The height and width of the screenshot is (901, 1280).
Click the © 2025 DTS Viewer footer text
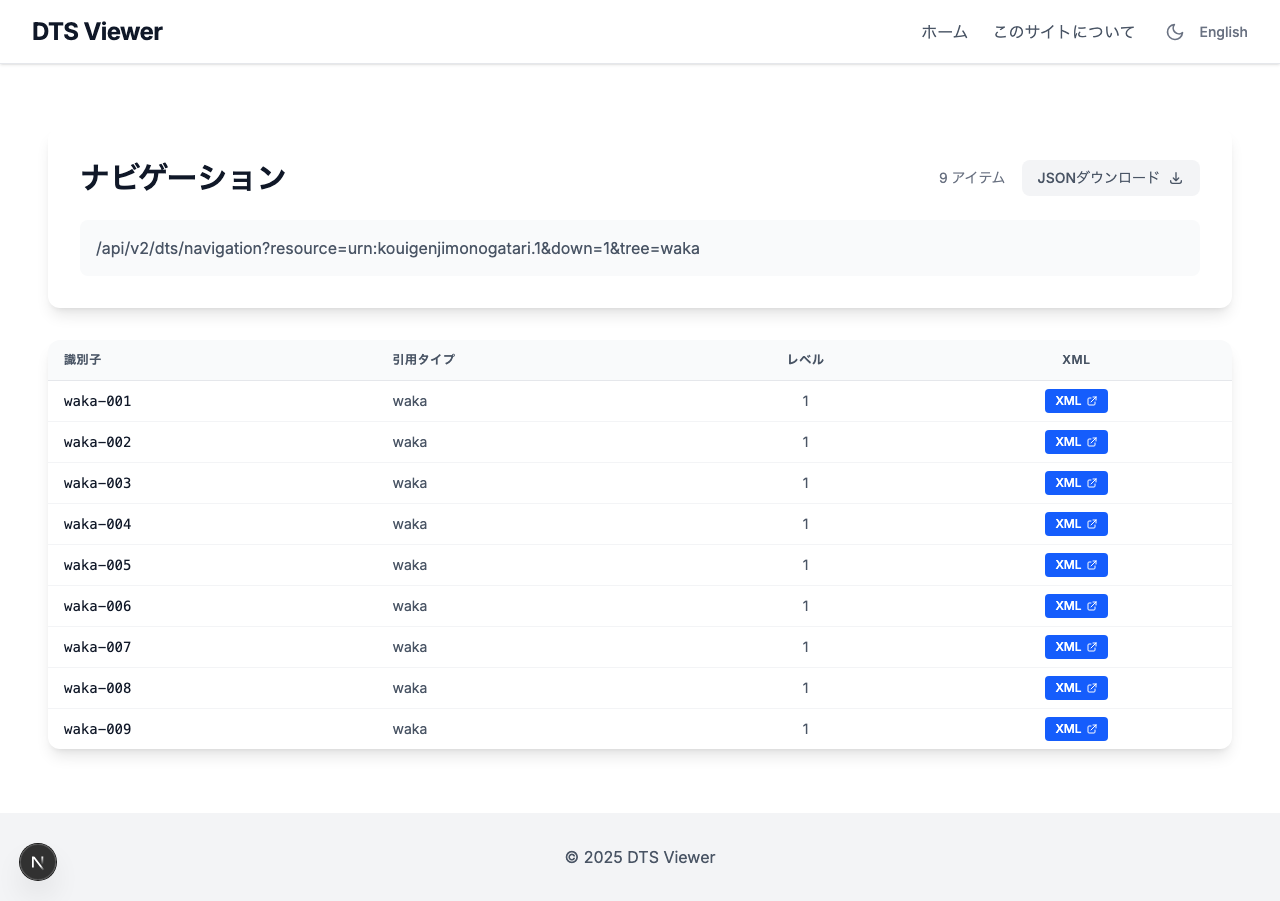(640, 857)
